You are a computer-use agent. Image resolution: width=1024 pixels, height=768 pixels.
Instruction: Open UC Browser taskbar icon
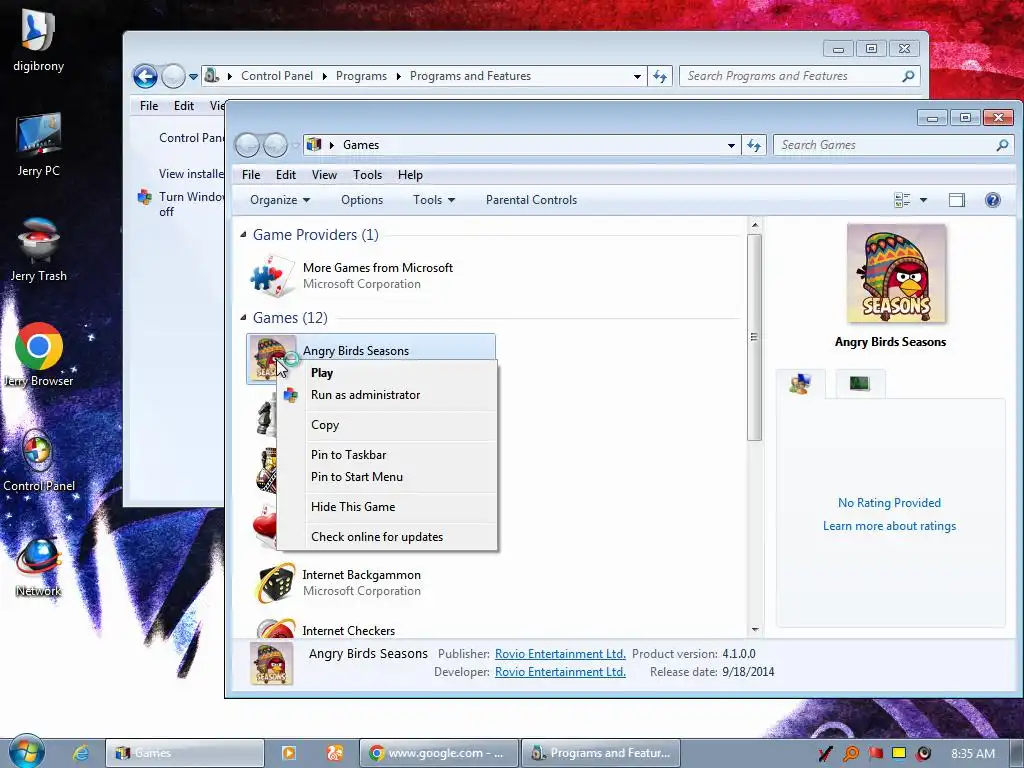[x=335, y=753]
